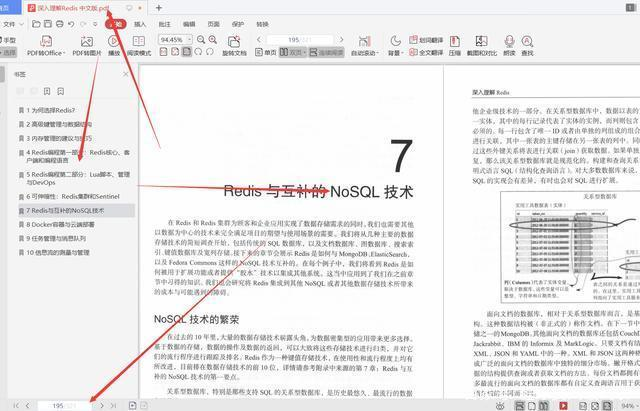The width and height of the screenshot is (640, 411).
Task: Click red play icon in status bar
Action: (x=563, y=406)
